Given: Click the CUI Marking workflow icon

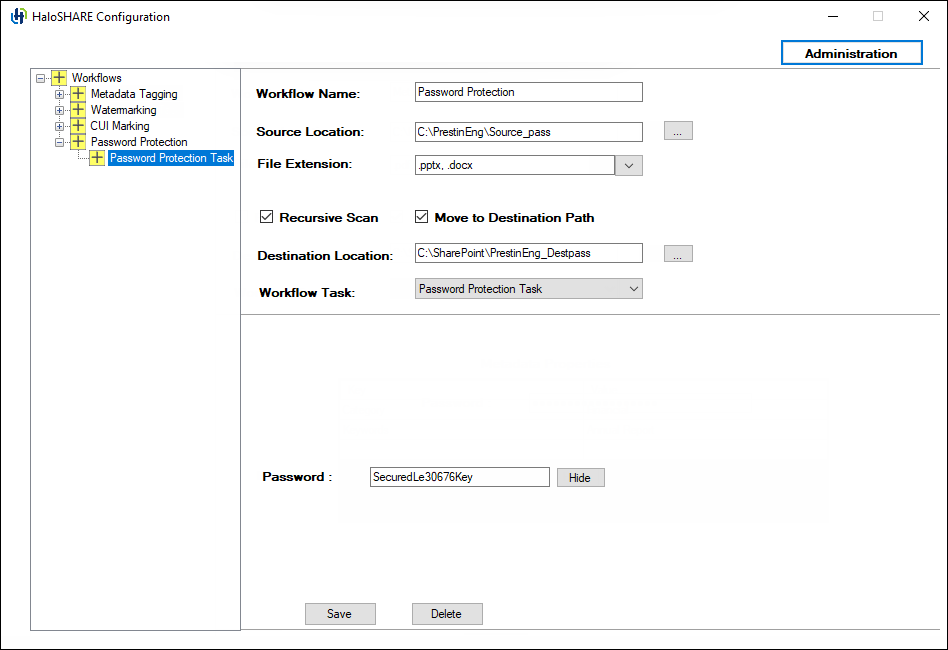Looking at the screenshot, I should 77,125.
